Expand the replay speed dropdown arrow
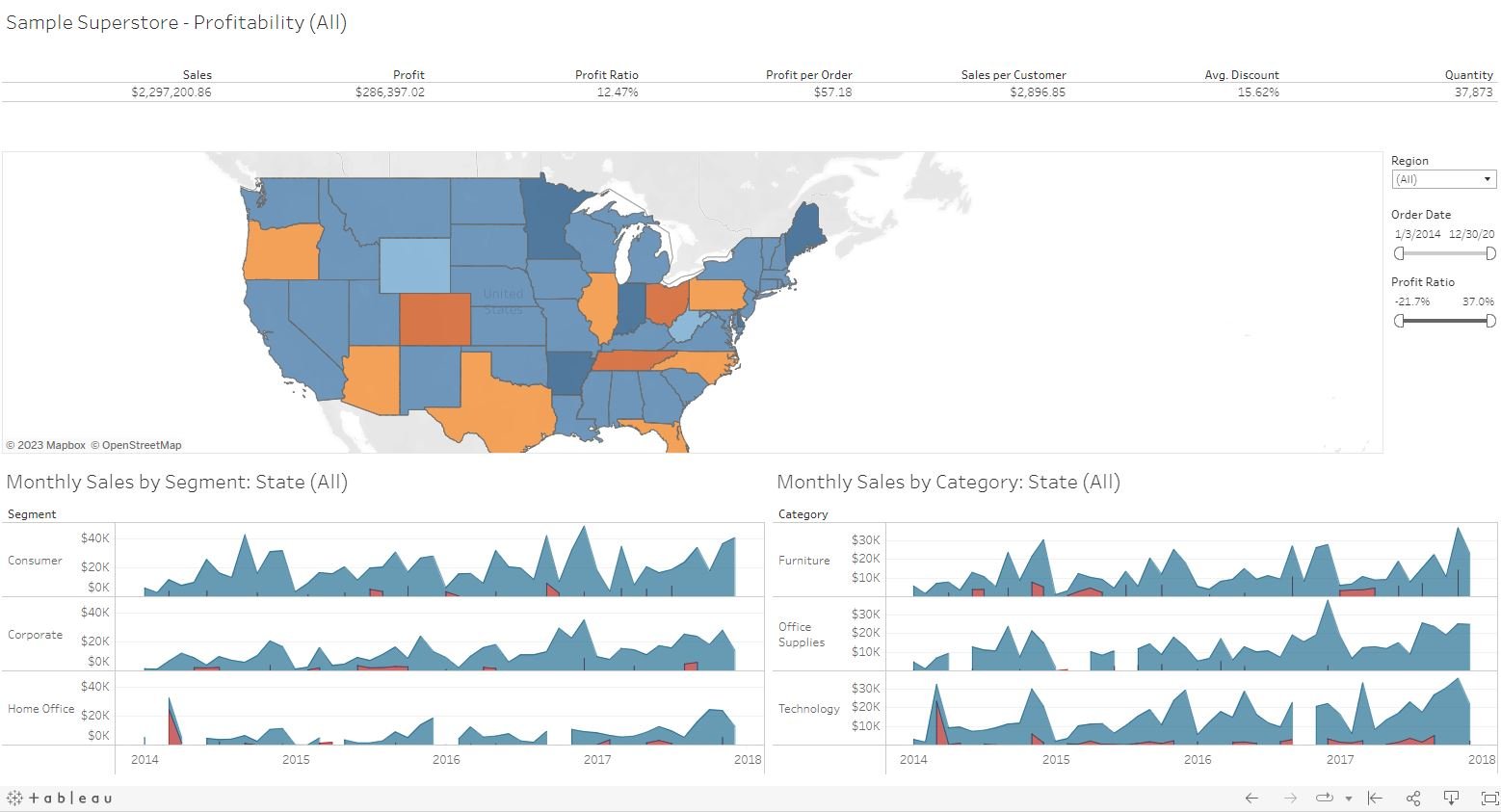 click(1348, 799)
